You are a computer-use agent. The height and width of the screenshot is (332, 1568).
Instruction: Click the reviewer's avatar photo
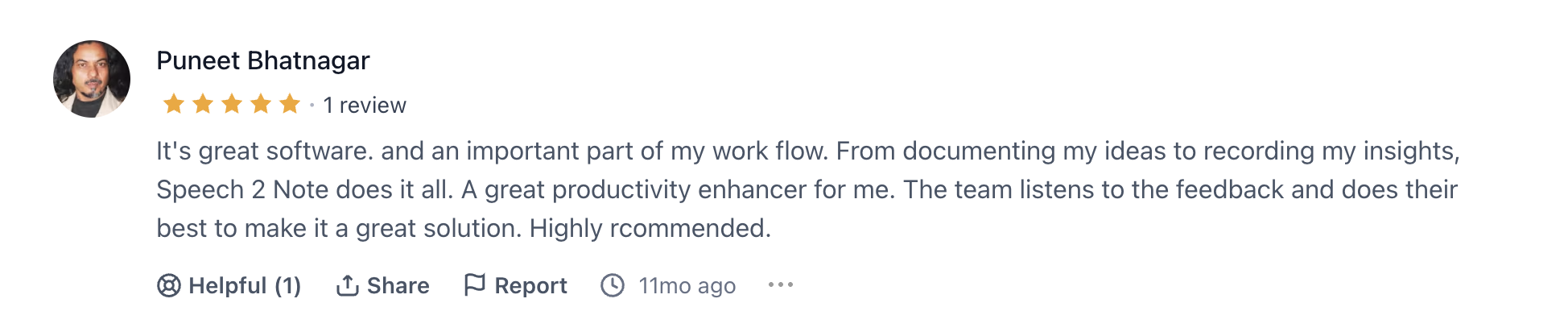92,79
